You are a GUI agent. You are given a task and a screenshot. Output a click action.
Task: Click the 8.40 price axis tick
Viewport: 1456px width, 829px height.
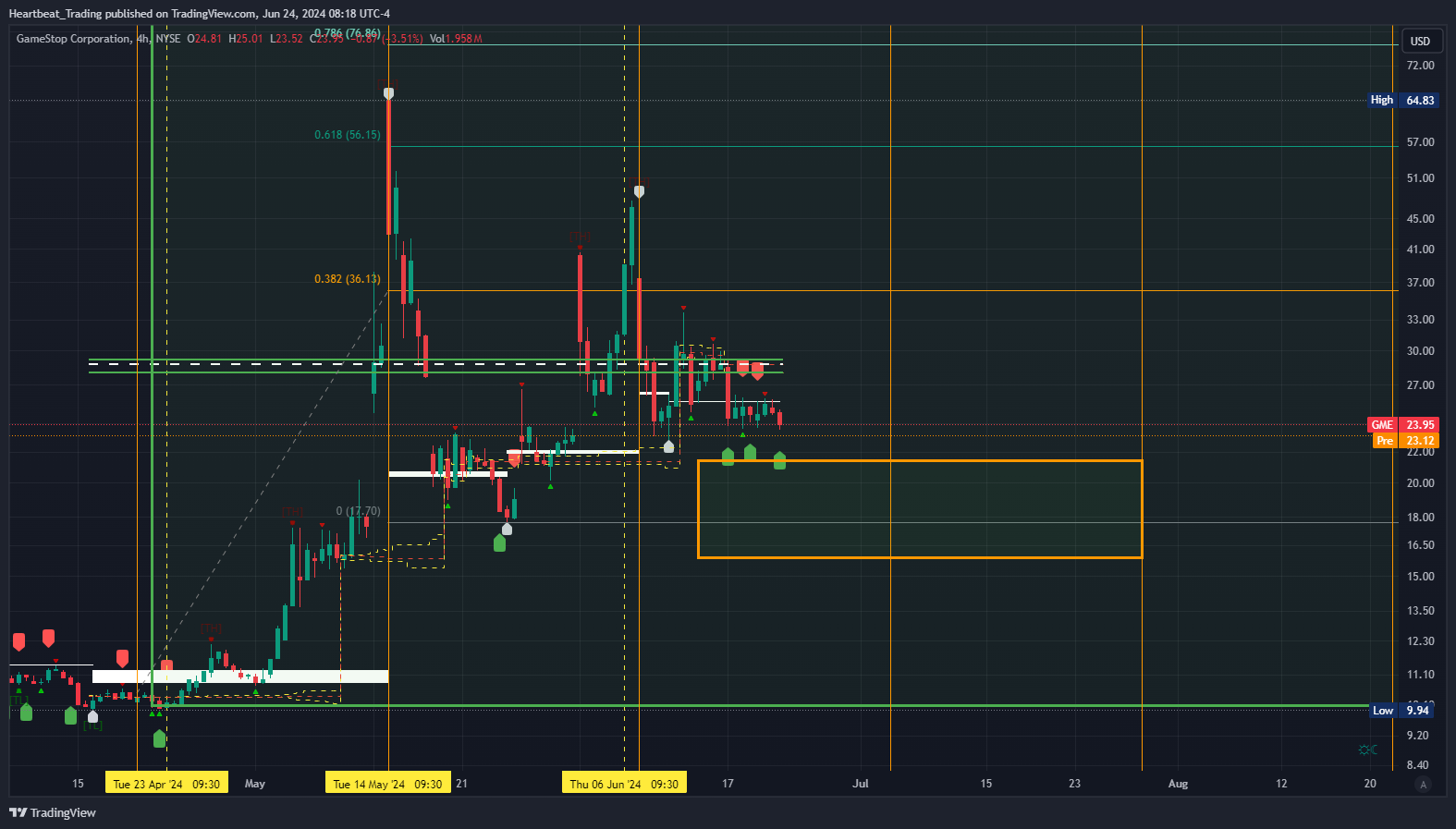[1417, 765]
